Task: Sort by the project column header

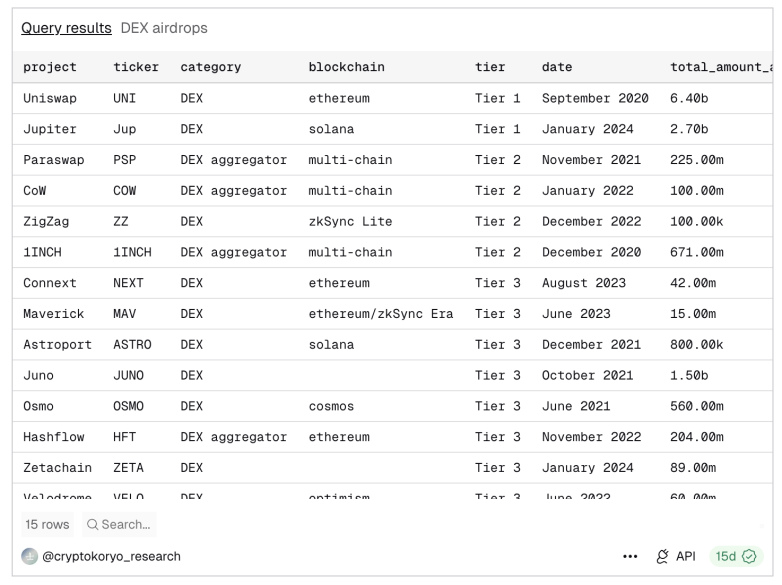Action: (49, 67)
